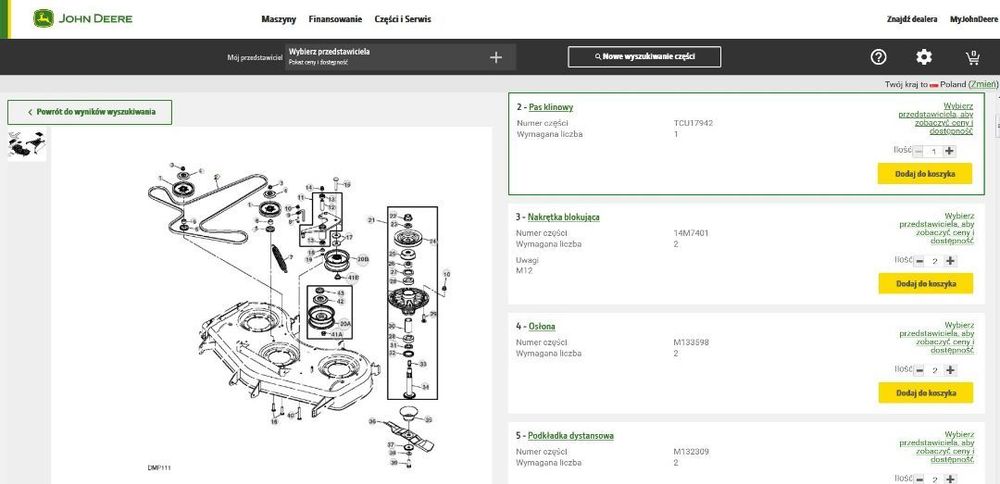Open the Podkładka dystansowa part link

pos(571,436)
